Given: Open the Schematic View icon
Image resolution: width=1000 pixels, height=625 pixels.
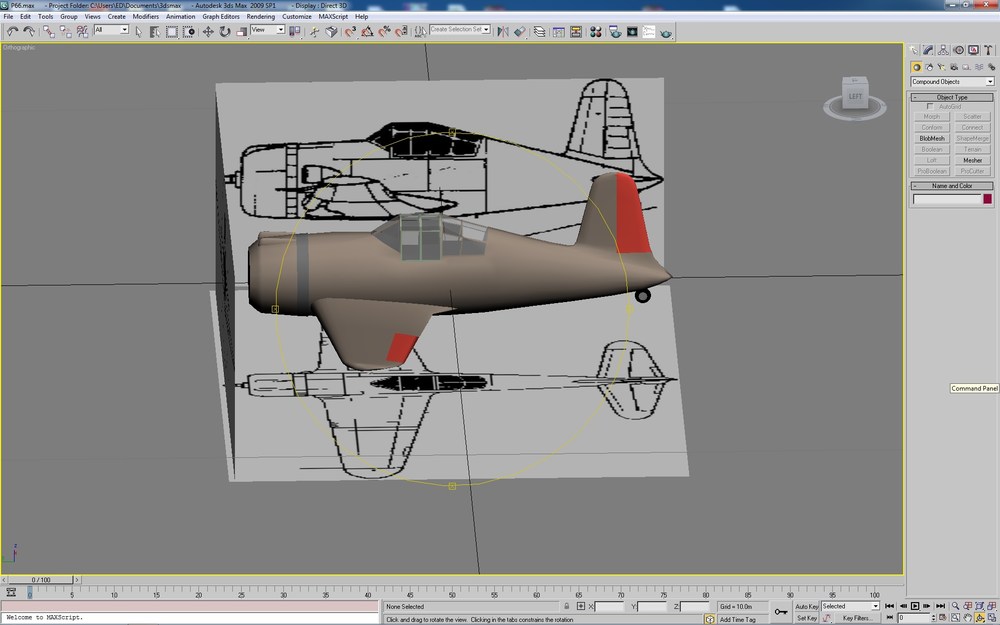Looking at the screenshot, I should [575, 31].
